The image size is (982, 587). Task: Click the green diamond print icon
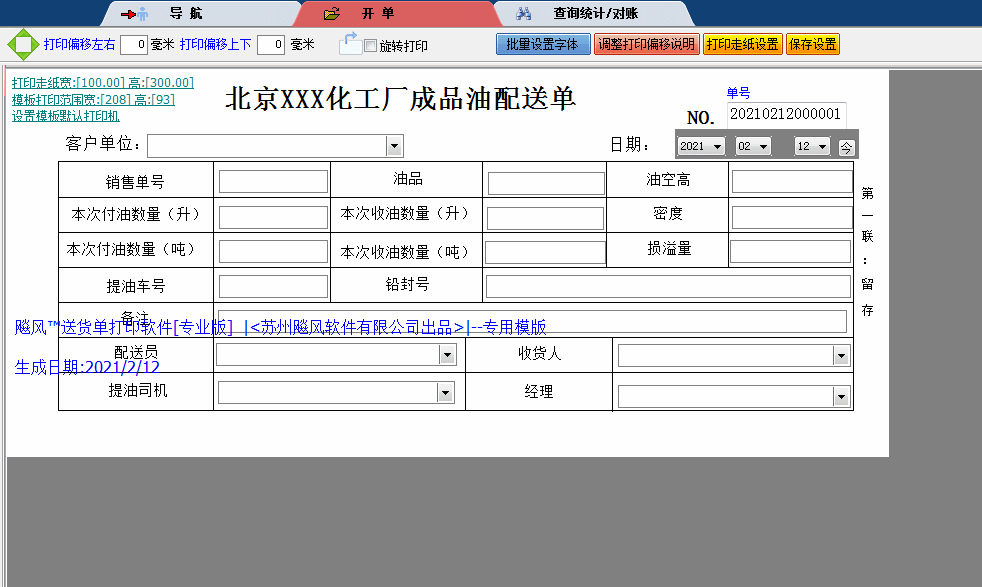(x=17, y=44)
